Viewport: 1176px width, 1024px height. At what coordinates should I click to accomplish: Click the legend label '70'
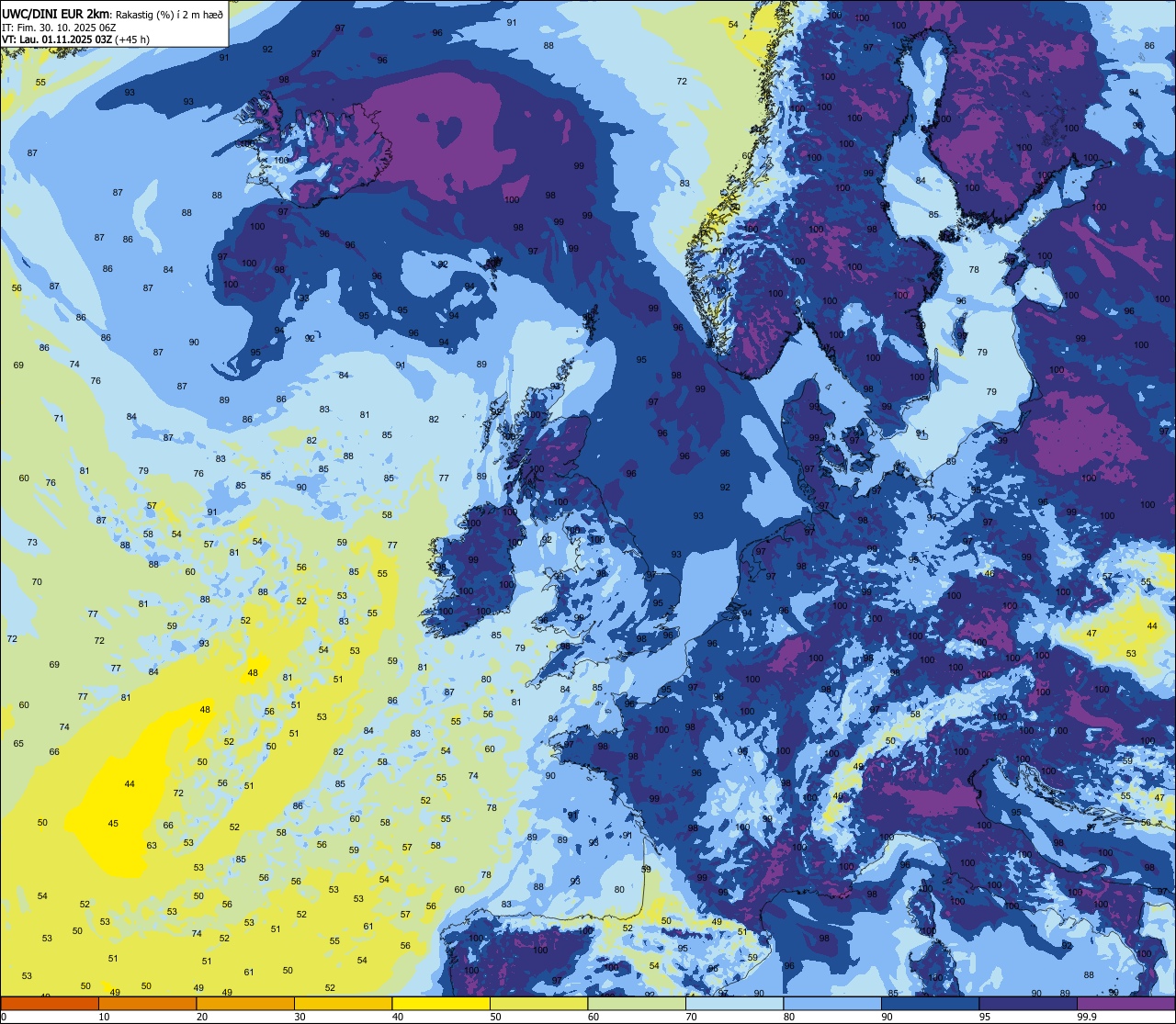click(x=691, y=1017)
